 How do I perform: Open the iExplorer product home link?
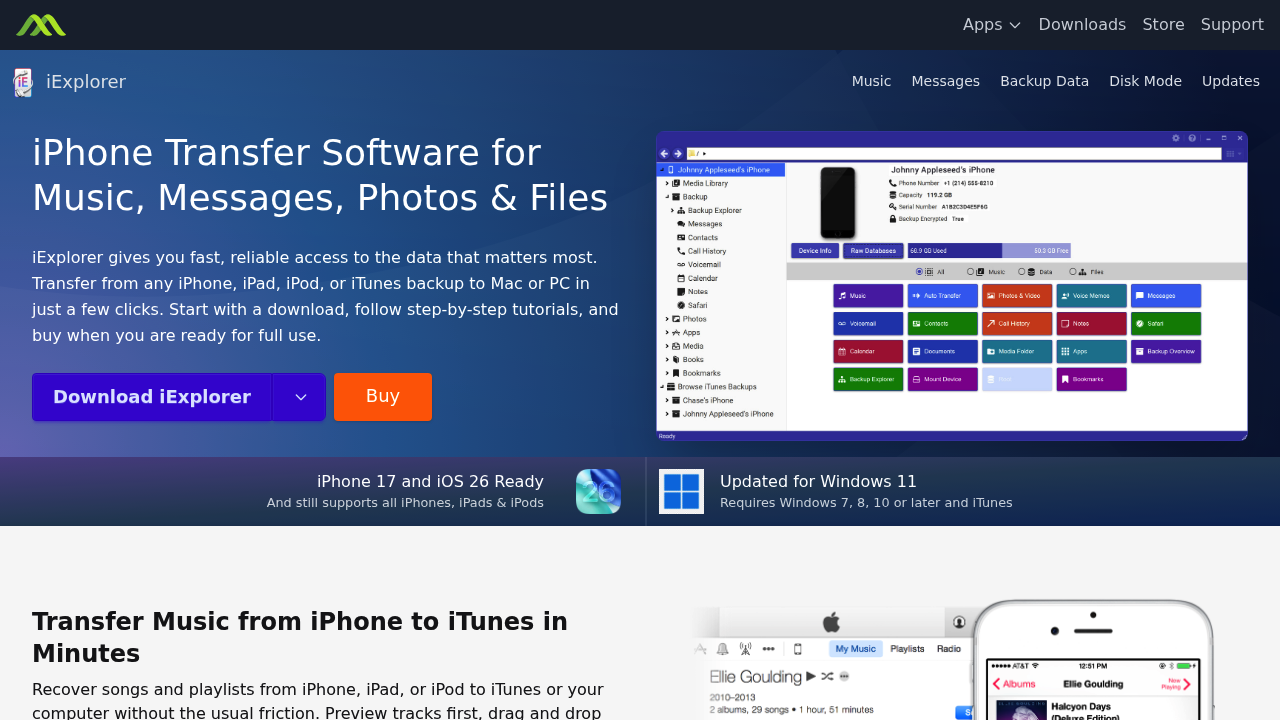tap(69, 82)
